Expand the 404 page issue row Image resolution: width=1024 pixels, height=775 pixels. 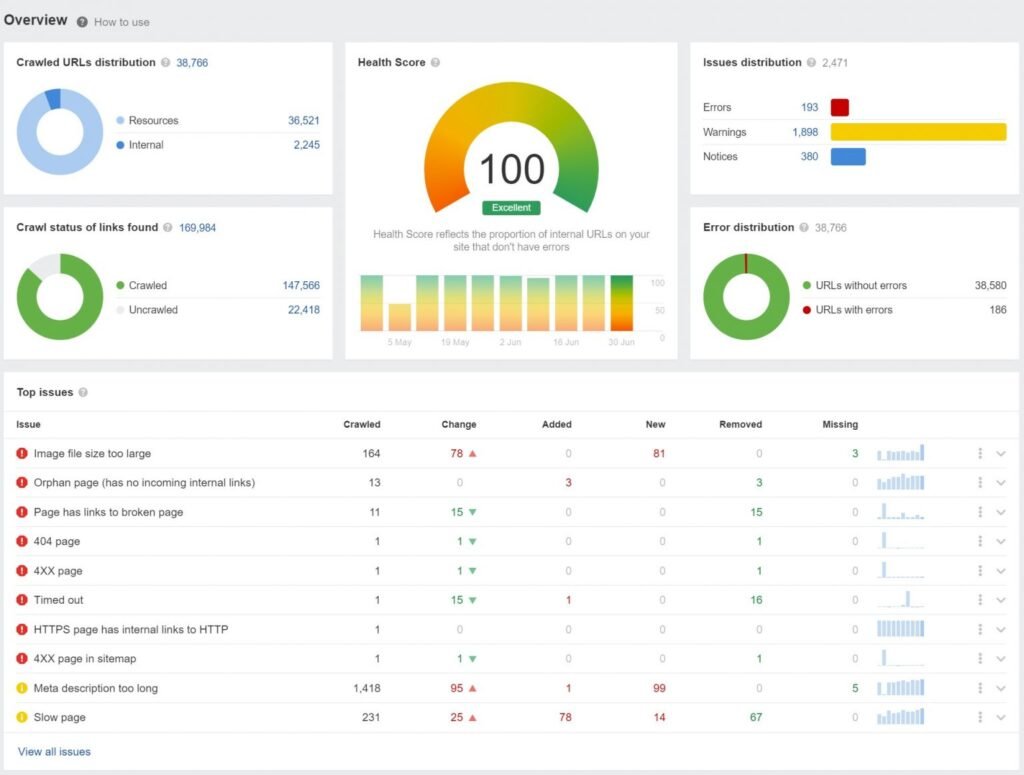[1000, 542]
